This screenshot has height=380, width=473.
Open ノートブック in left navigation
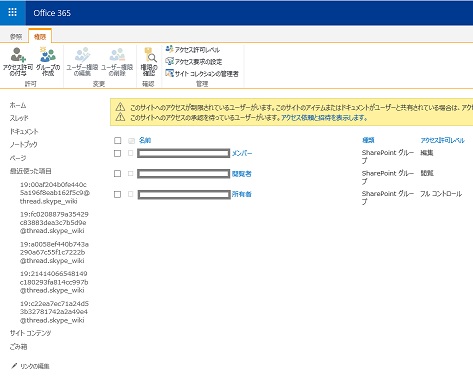point(23,144)
